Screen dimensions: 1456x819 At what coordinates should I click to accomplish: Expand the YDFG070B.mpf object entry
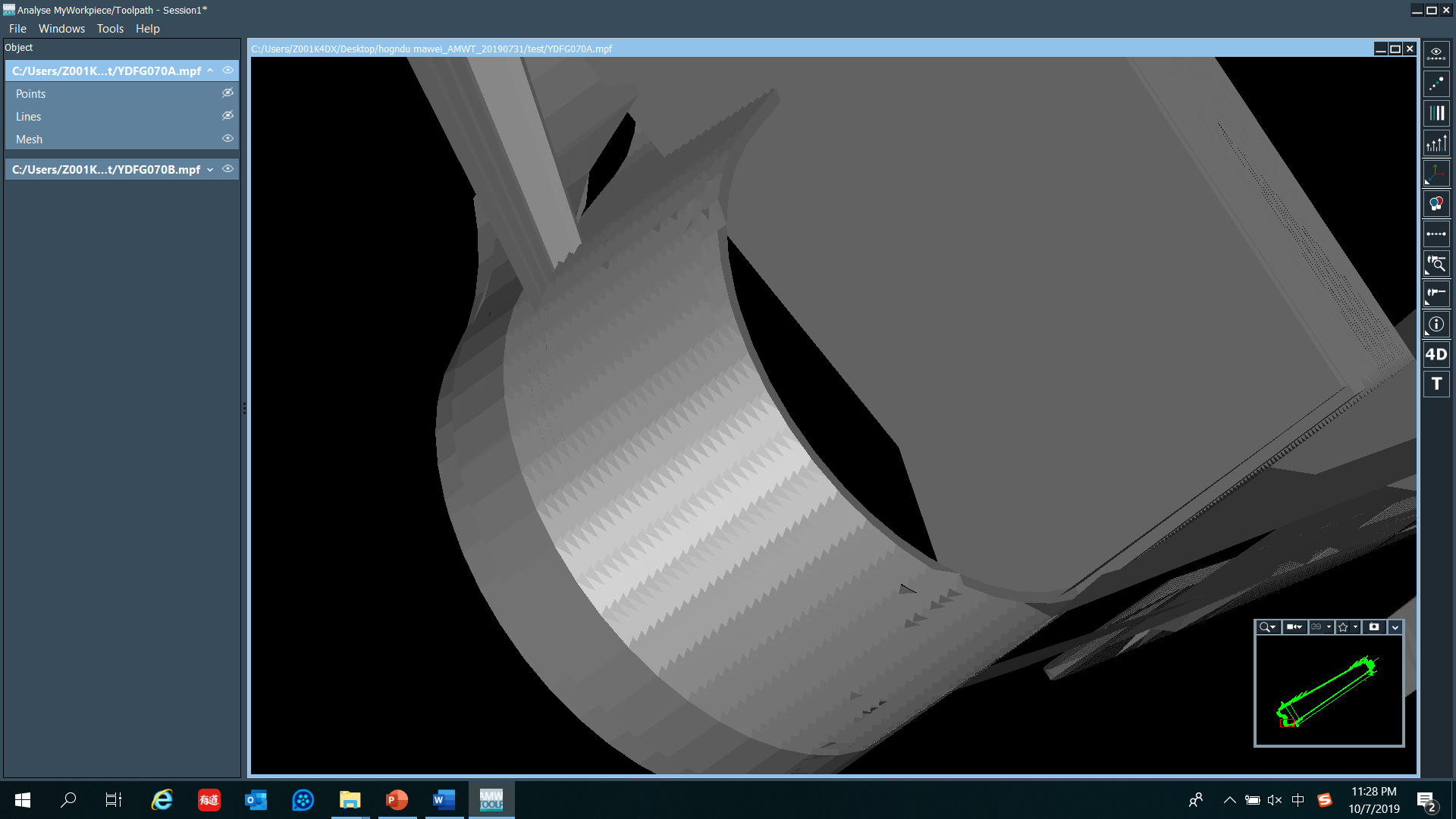210,170
